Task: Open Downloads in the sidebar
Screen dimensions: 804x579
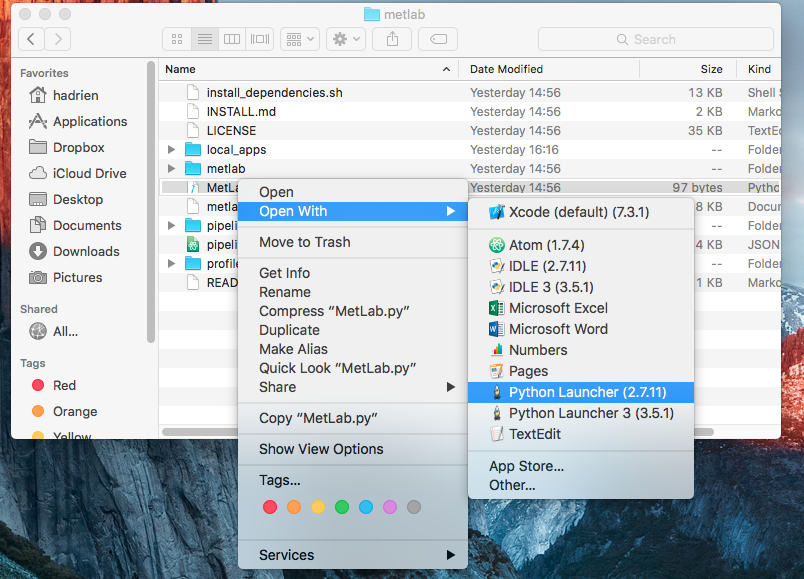Action: point(74,251)
